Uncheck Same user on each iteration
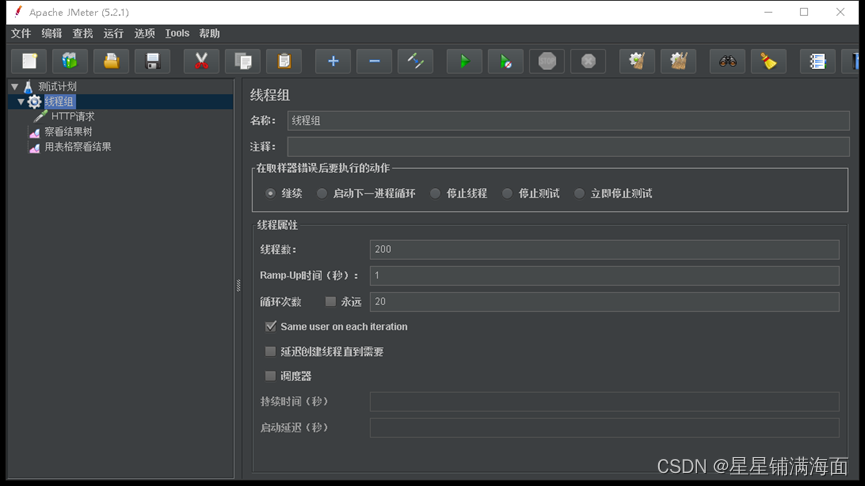Viewport: 865px width, 486px height. [270, 327]
